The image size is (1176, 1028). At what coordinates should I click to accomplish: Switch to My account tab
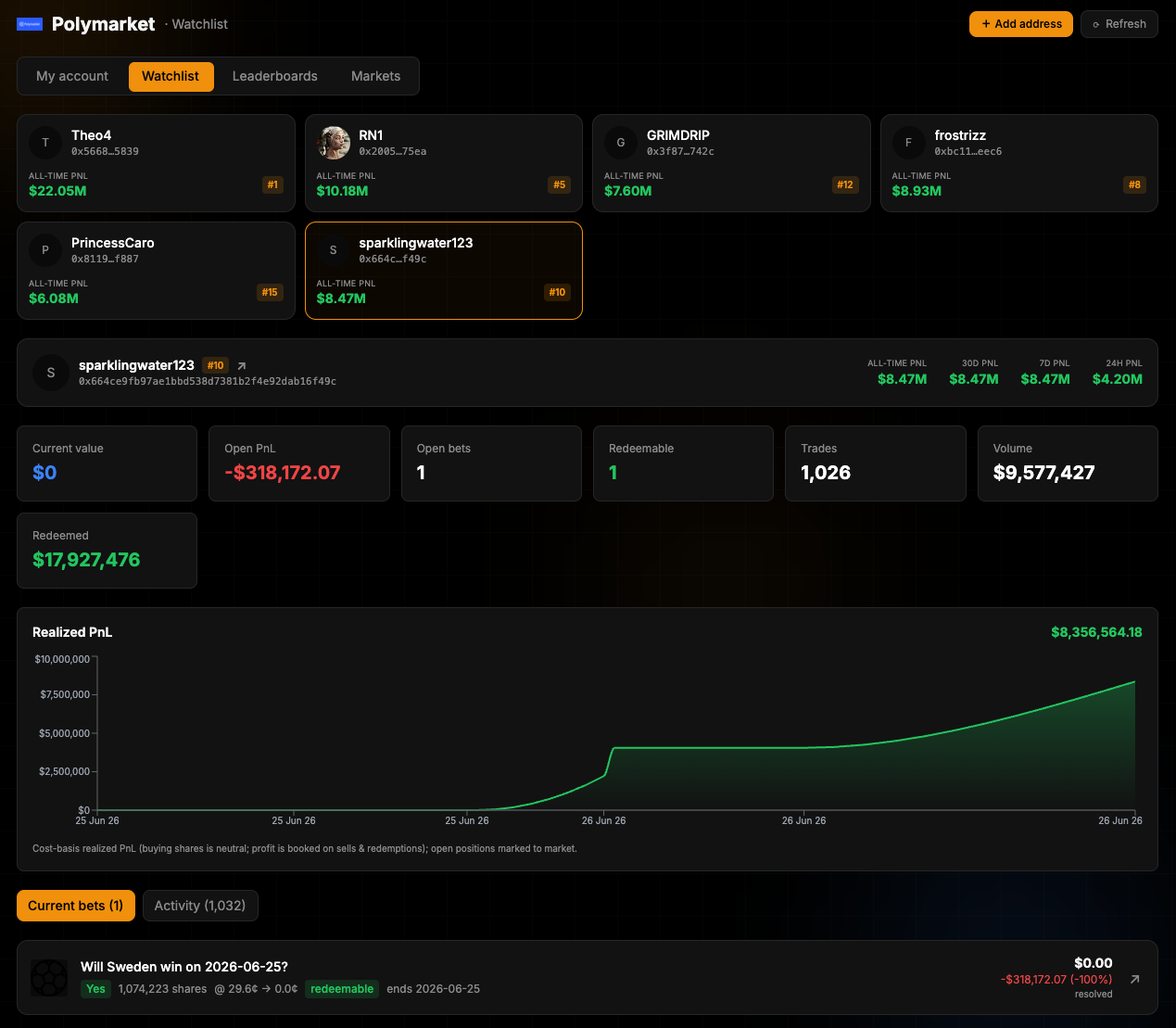(72, 76)
